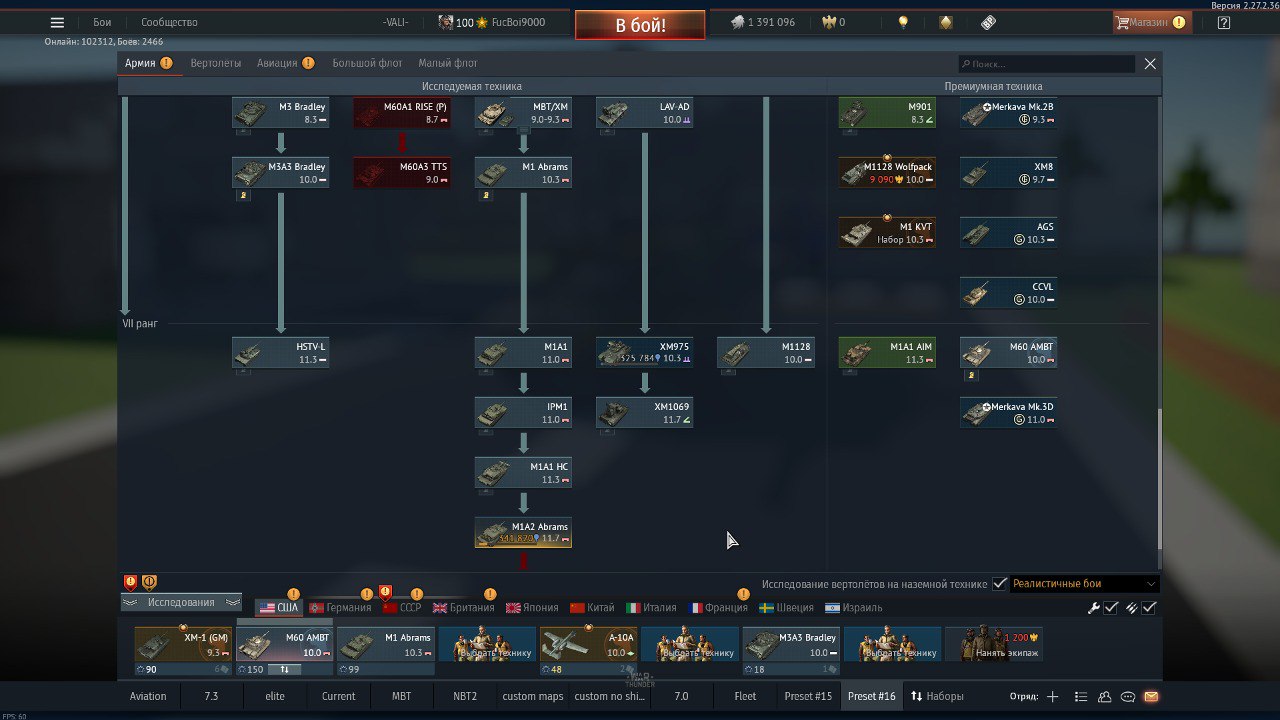Click Нанять экипаж crew slot
Viewport: 1280px width, 720px height.
click(994, 644)
